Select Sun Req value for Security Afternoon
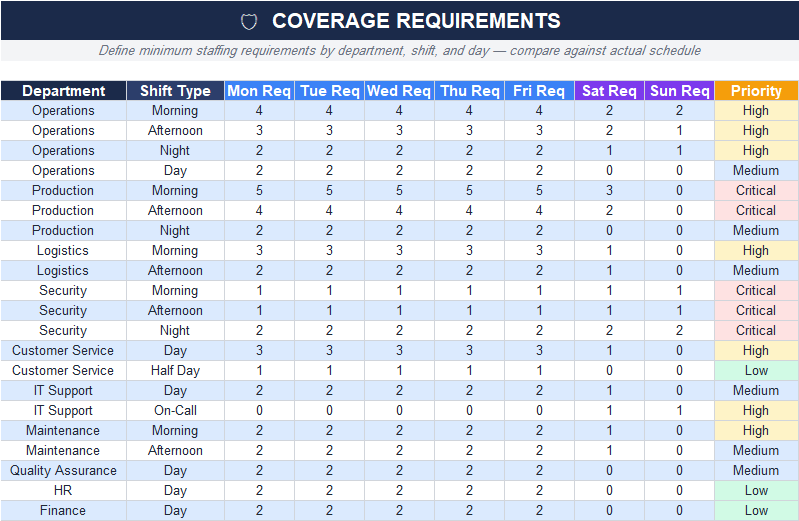This screenshot has width=799, height=521. click(679, 310)
